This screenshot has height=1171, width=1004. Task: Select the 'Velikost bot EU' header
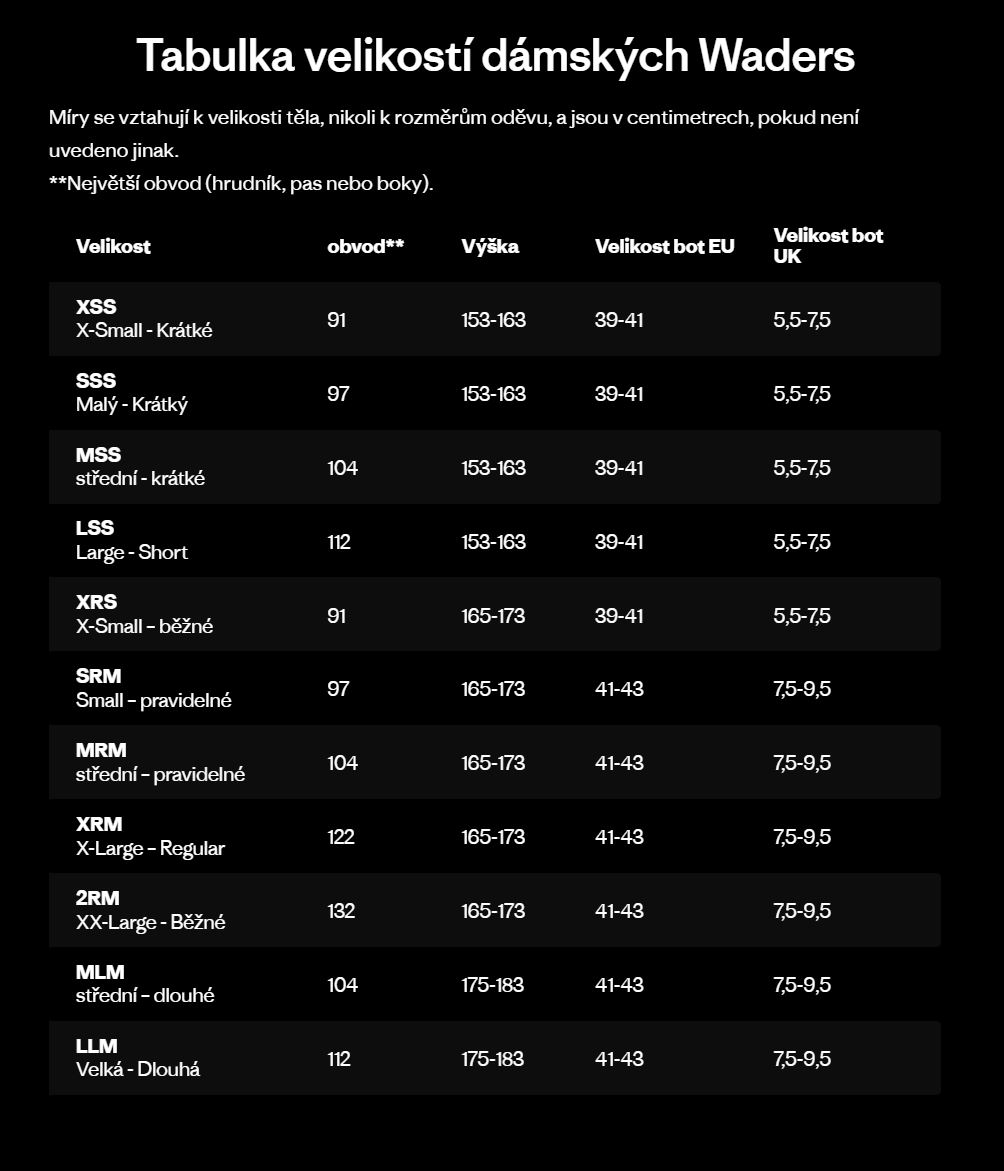pyautogui.click(x=664, y=246)
